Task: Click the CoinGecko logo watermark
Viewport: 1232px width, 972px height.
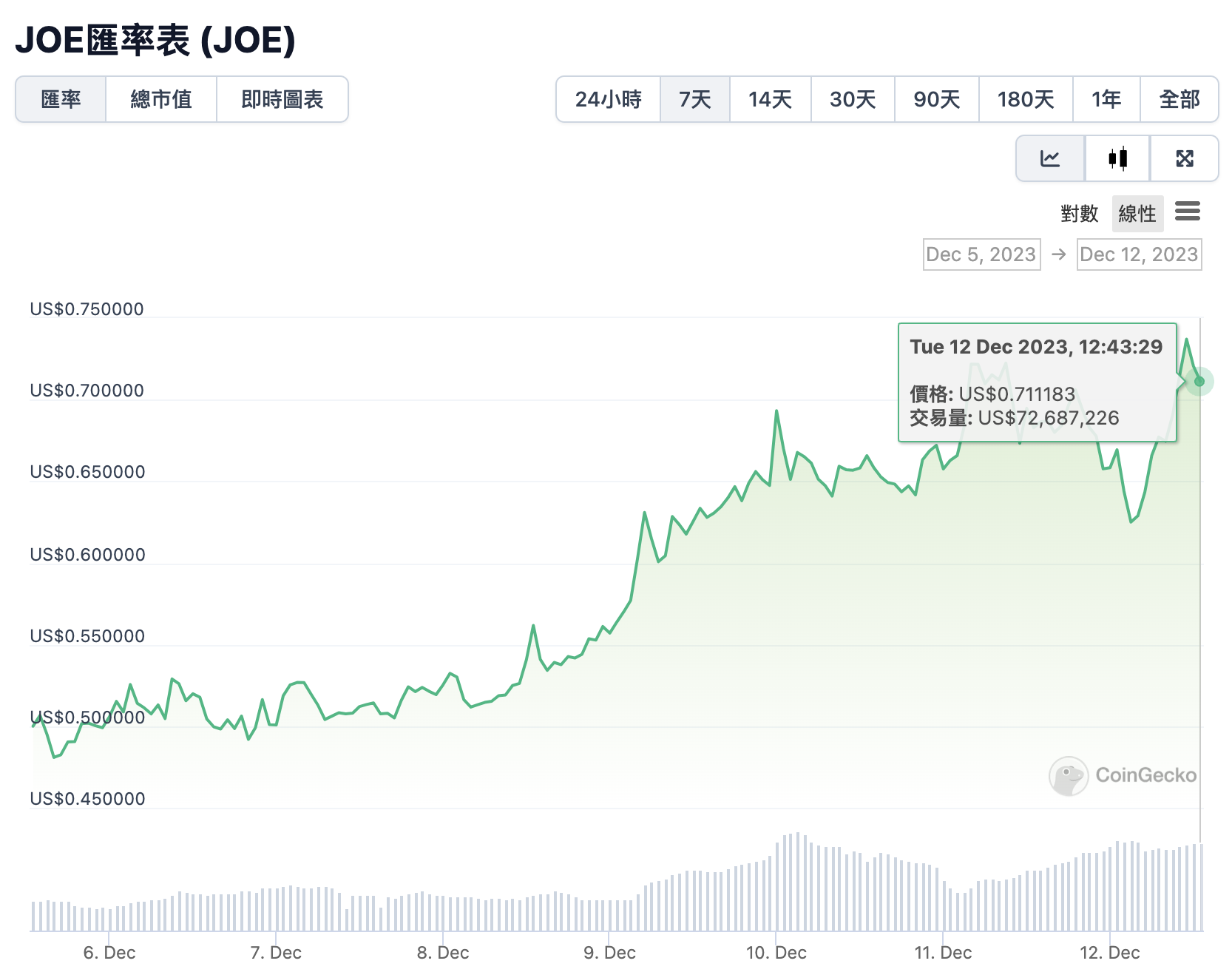Action: point(1123,774)
